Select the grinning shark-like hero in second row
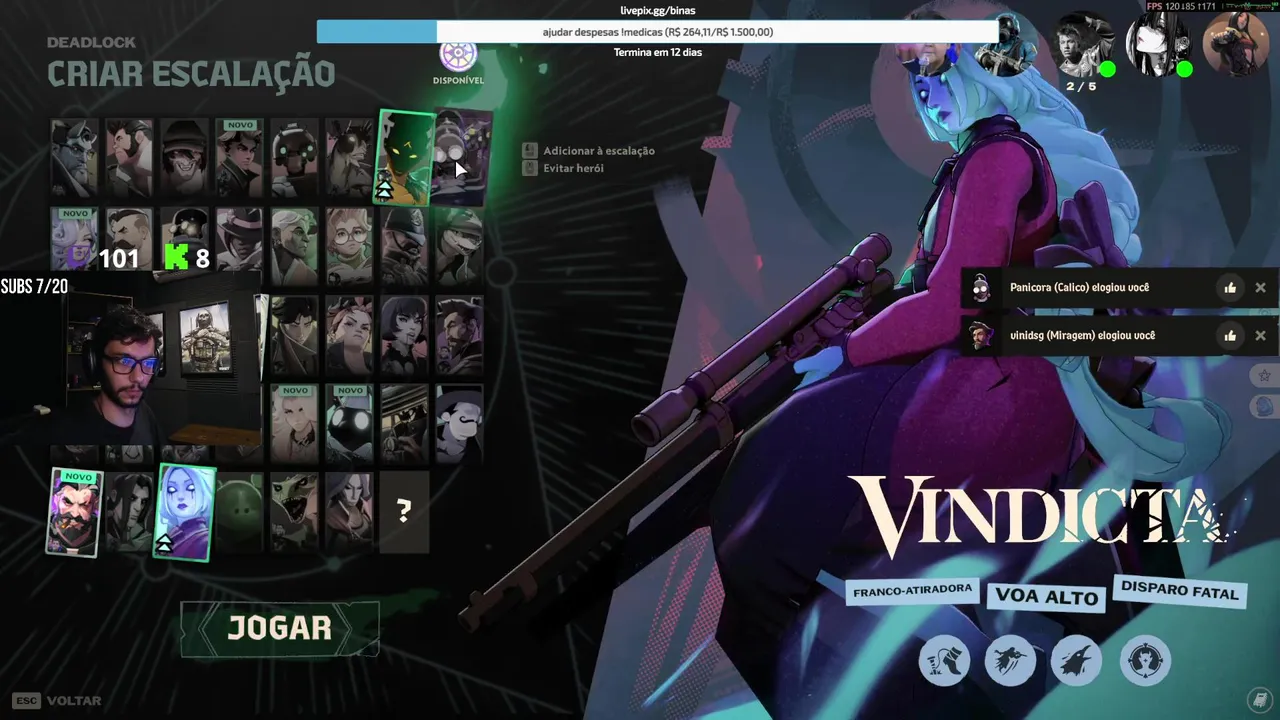The image size is (1280, 720). point(459,245)
